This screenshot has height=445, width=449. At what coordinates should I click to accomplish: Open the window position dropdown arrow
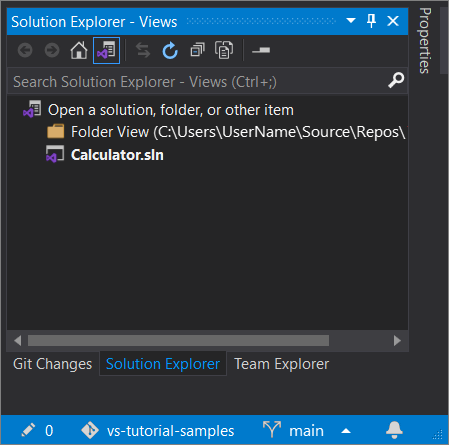click(351, 21)
